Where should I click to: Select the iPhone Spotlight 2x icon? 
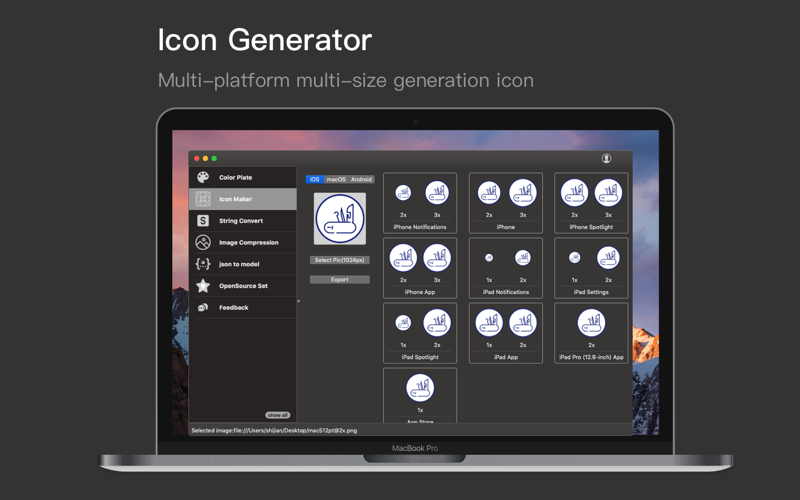point(574,193)
